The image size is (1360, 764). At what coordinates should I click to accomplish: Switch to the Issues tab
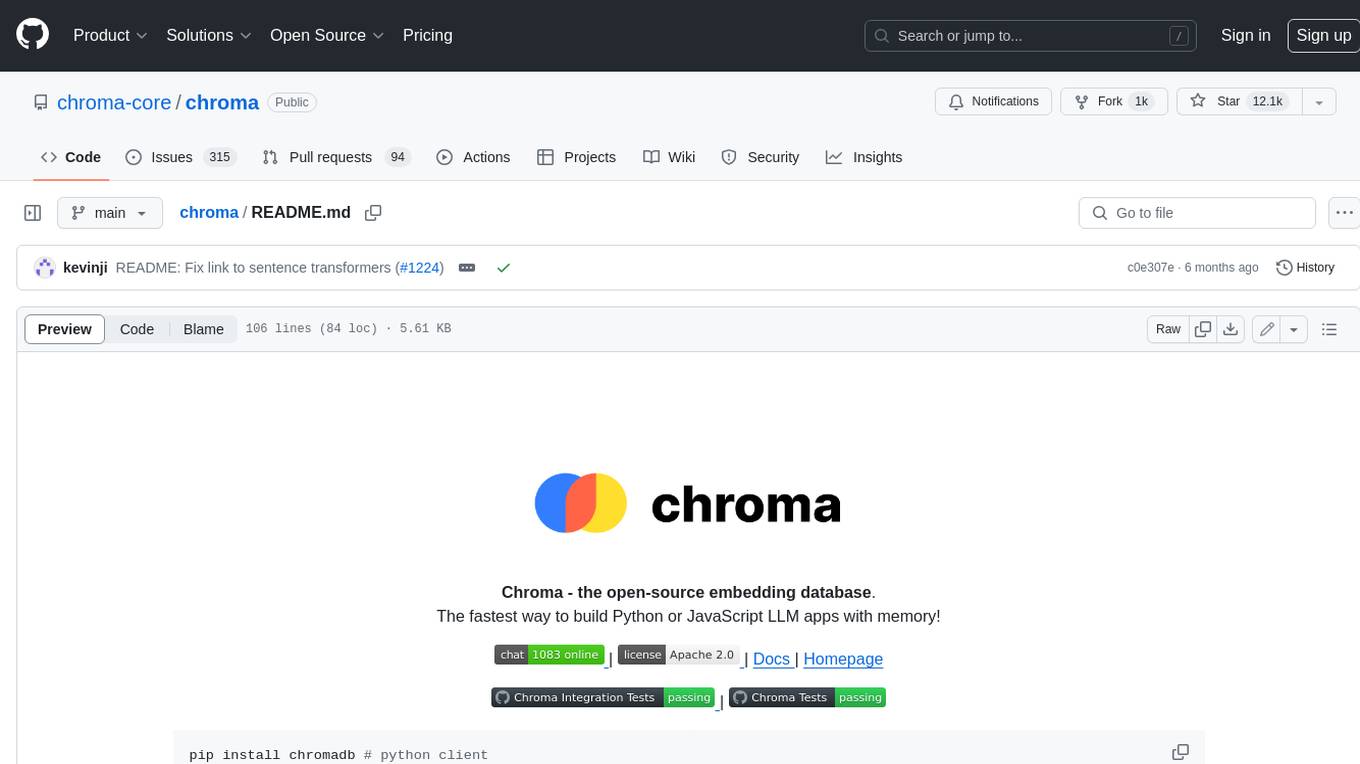tap(179, 157)
